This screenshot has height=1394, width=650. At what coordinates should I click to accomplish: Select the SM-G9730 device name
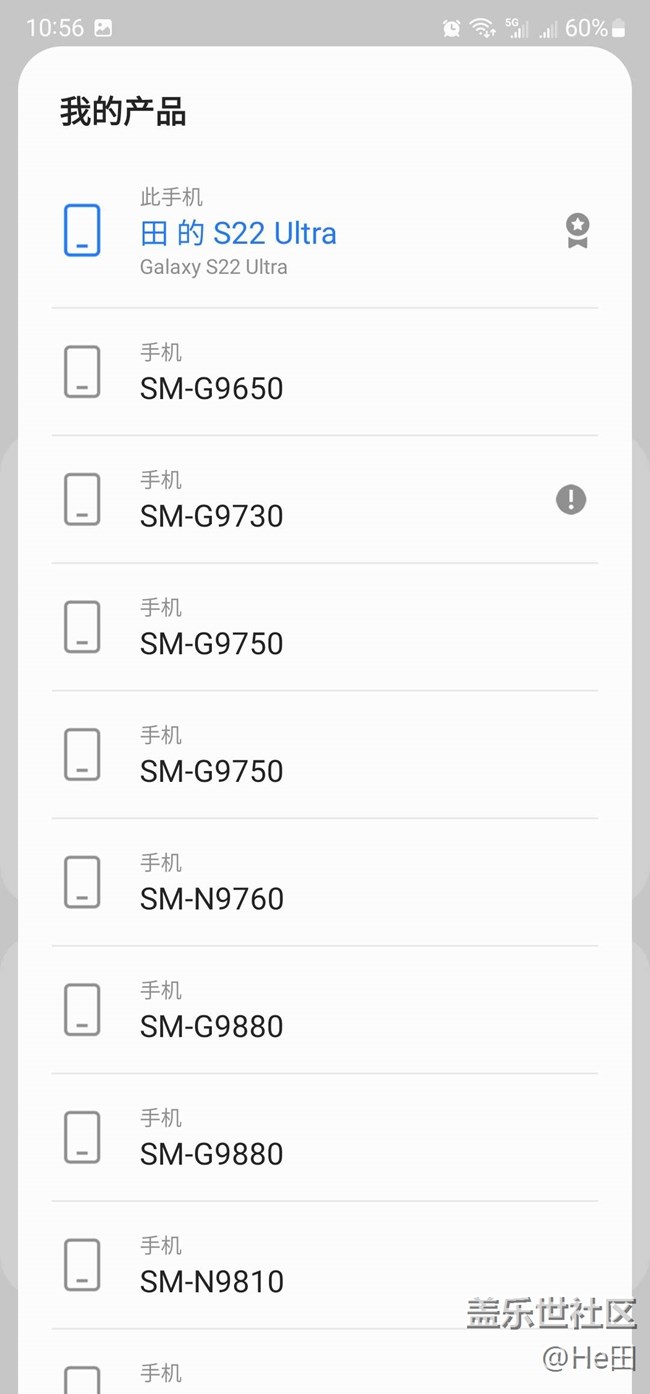click(212, 516)
